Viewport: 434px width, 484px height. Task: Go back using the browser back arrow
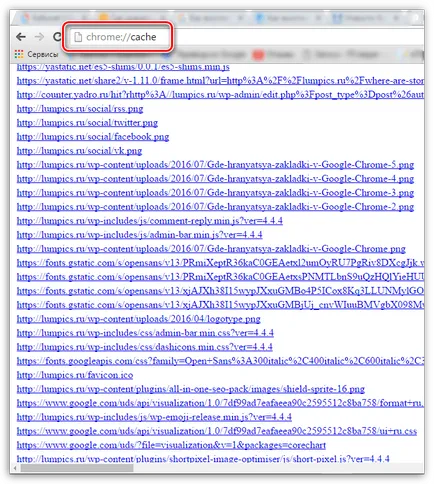click(21, 37)
